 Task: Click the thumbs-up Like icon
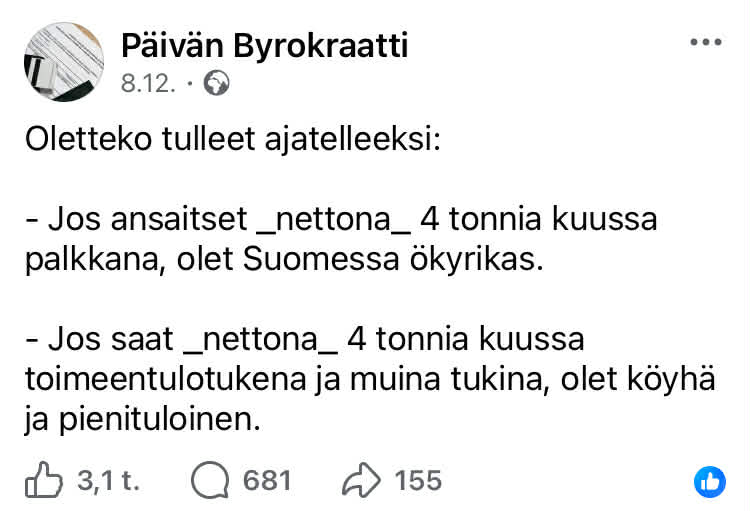tap(44, 481)
